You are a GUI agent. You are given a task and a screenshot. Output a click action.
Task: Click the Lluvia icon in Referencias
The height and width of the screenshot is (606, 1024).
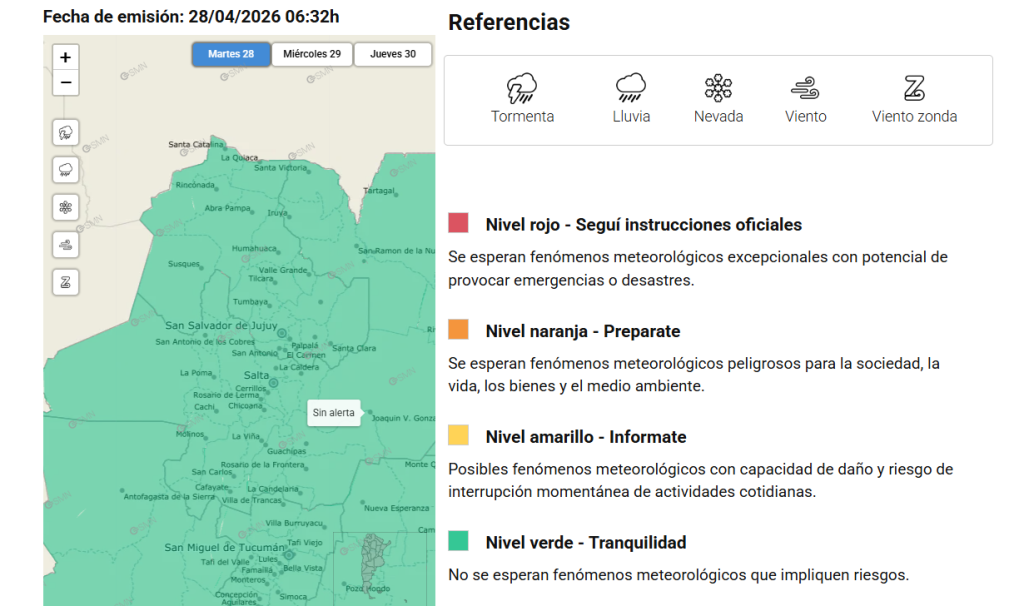[x=631, y=89]
